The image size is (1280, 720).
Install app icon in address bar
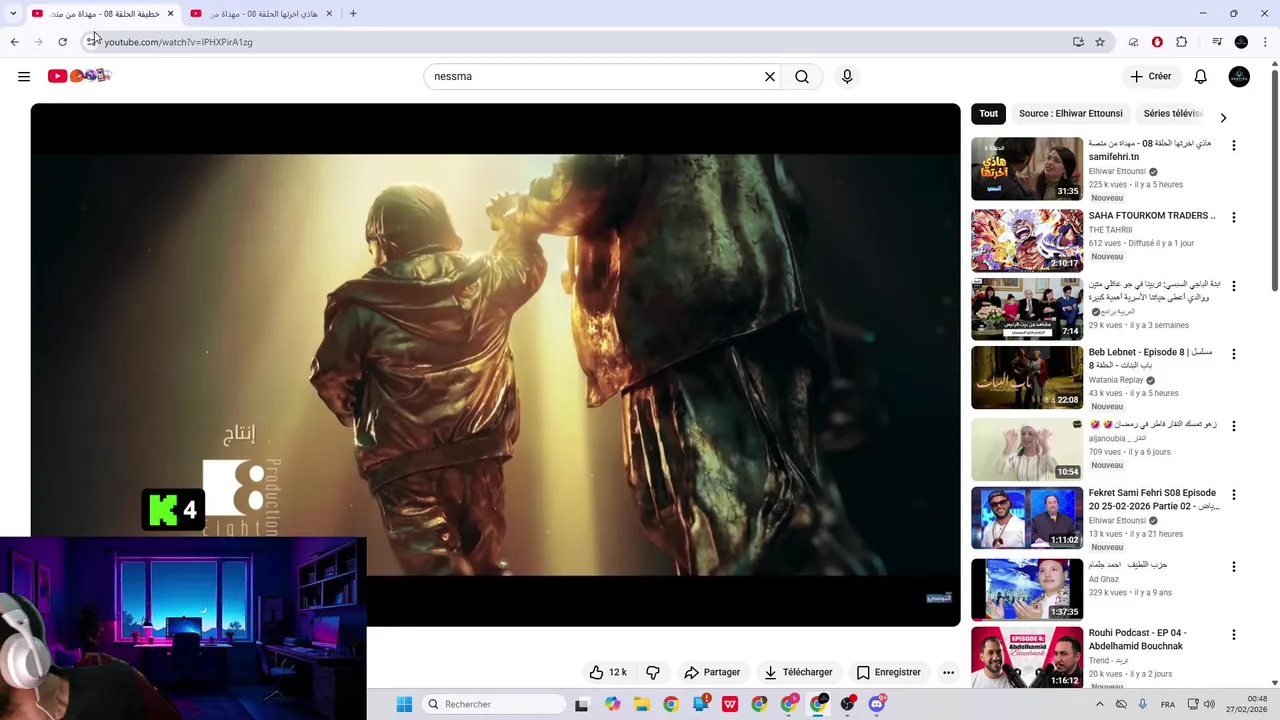click(x=1078, y=42)
